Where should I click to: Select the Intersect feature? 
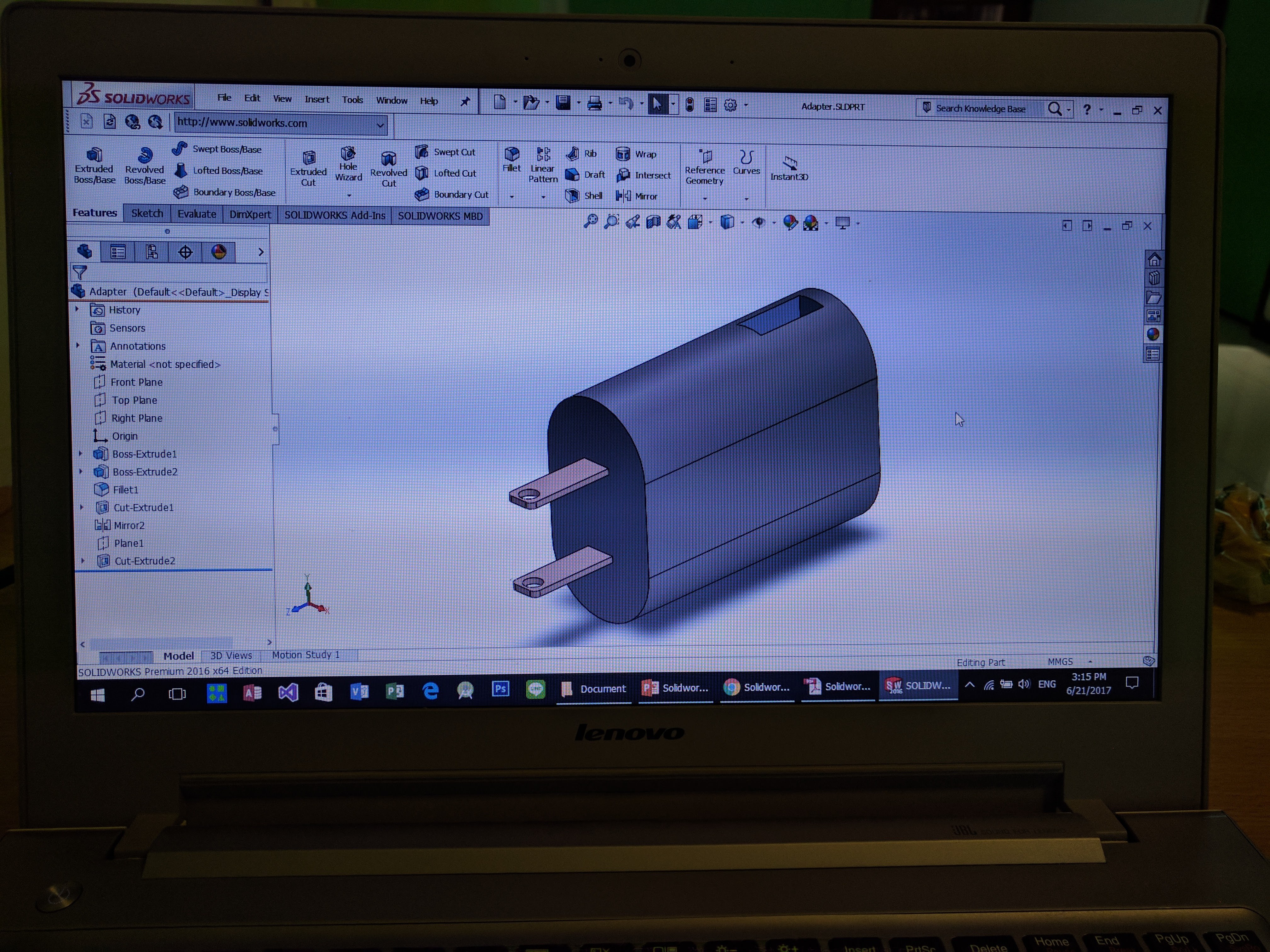click(x=643, y=175)
